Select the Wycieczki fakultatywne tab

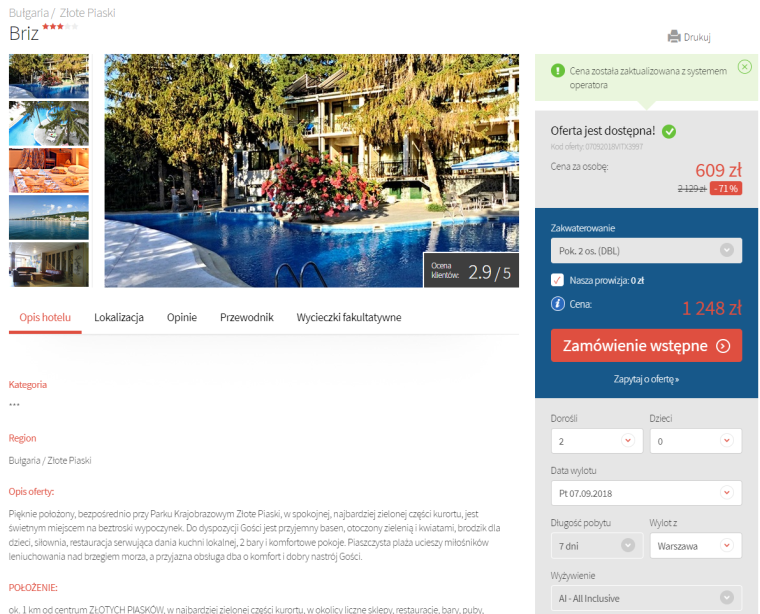(x=349, y=317)
